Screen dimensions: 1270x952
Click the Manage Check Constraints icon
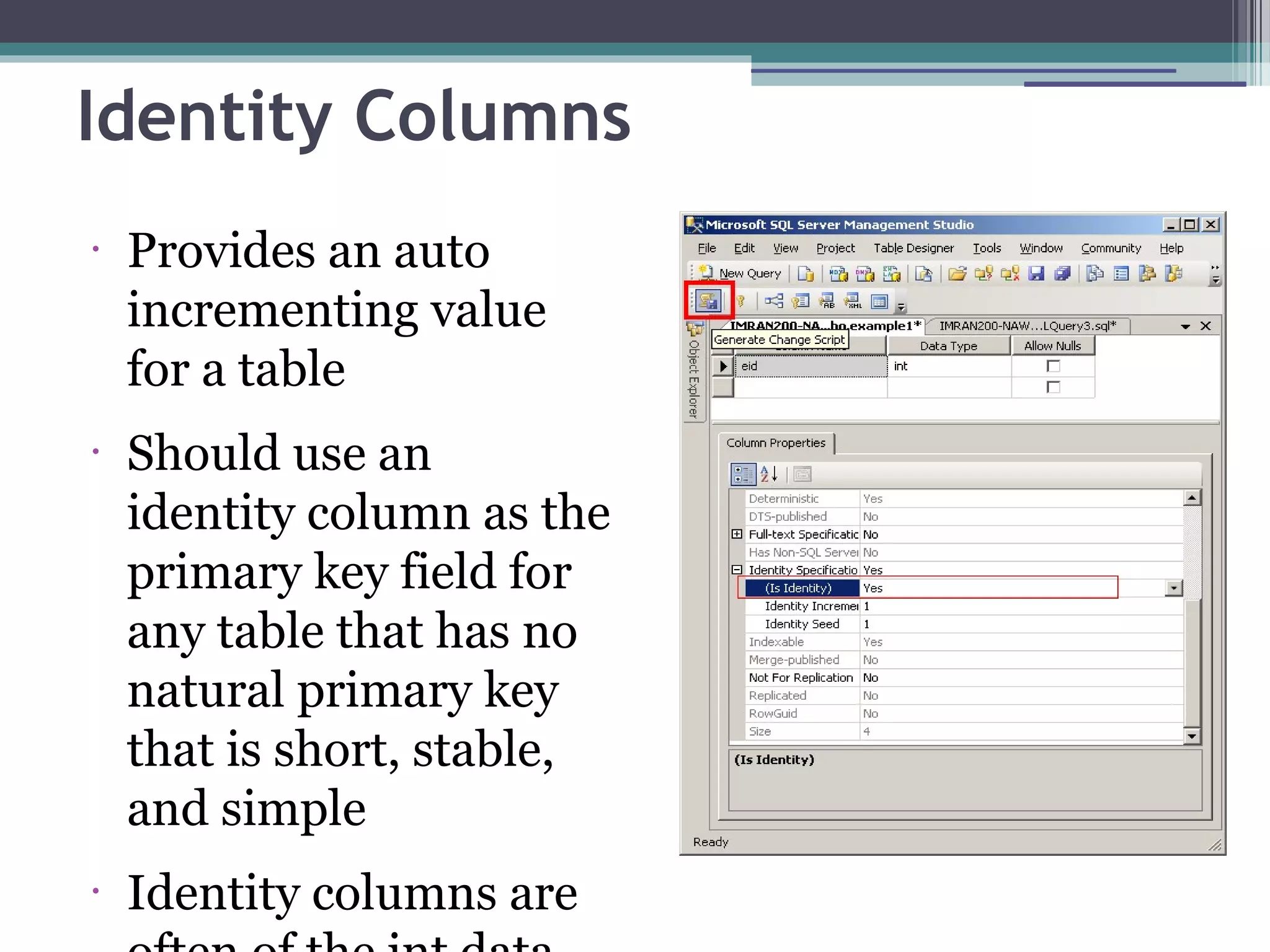[x=879, y=302]
